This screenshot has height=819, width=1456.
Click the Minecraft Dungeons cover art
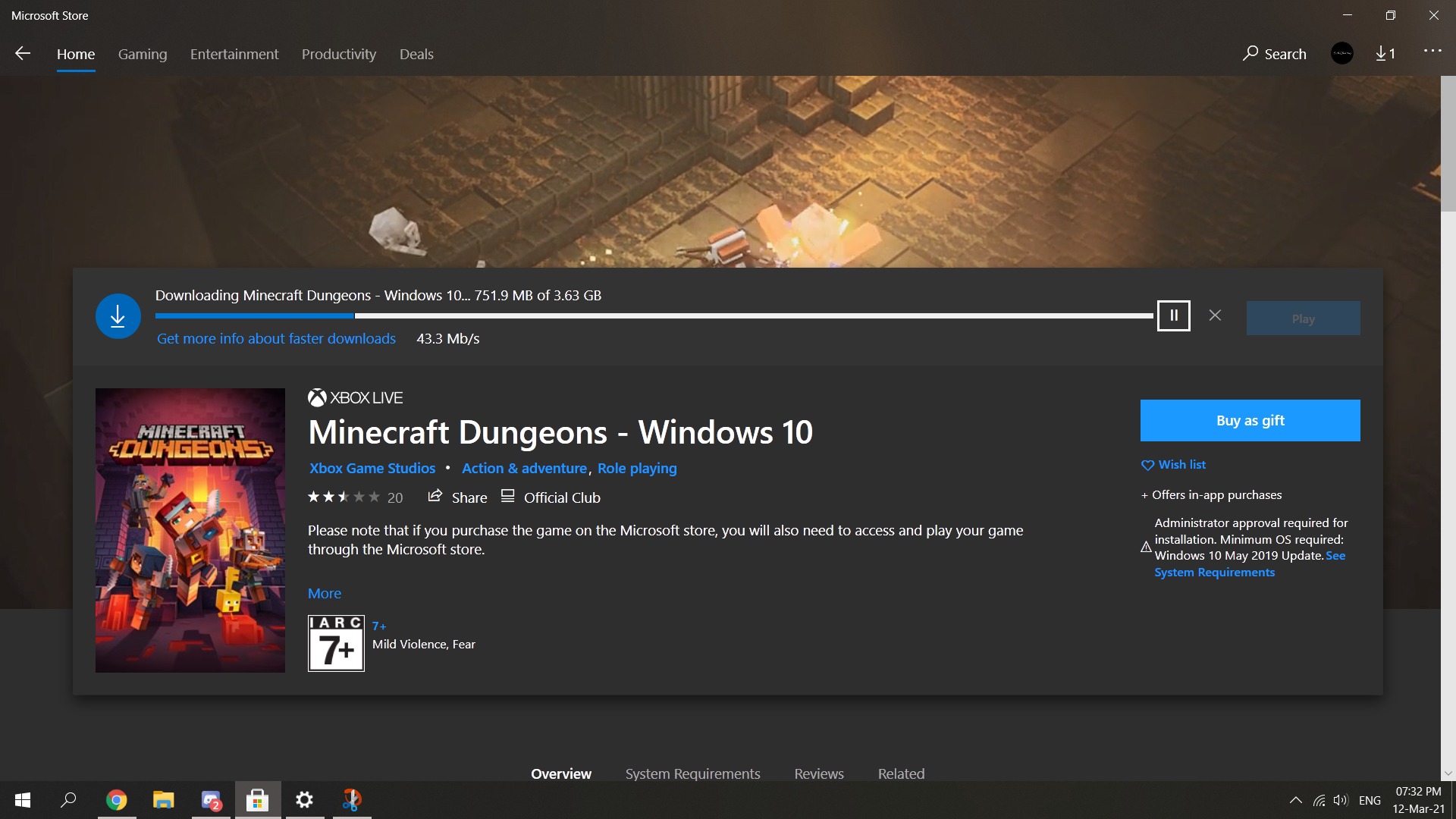[190, 530]
